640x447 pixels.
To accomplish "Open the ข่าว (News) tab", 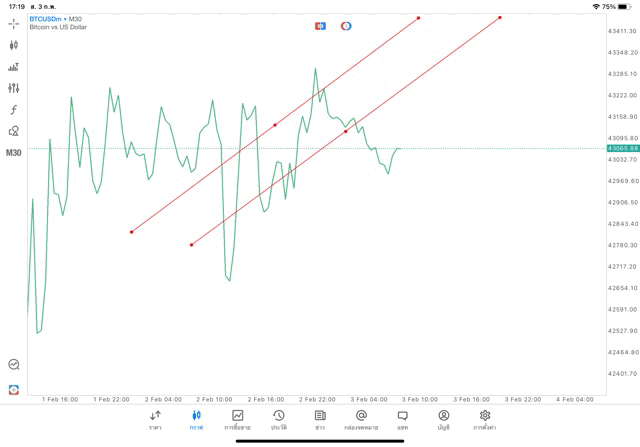I will coord(320,419).
